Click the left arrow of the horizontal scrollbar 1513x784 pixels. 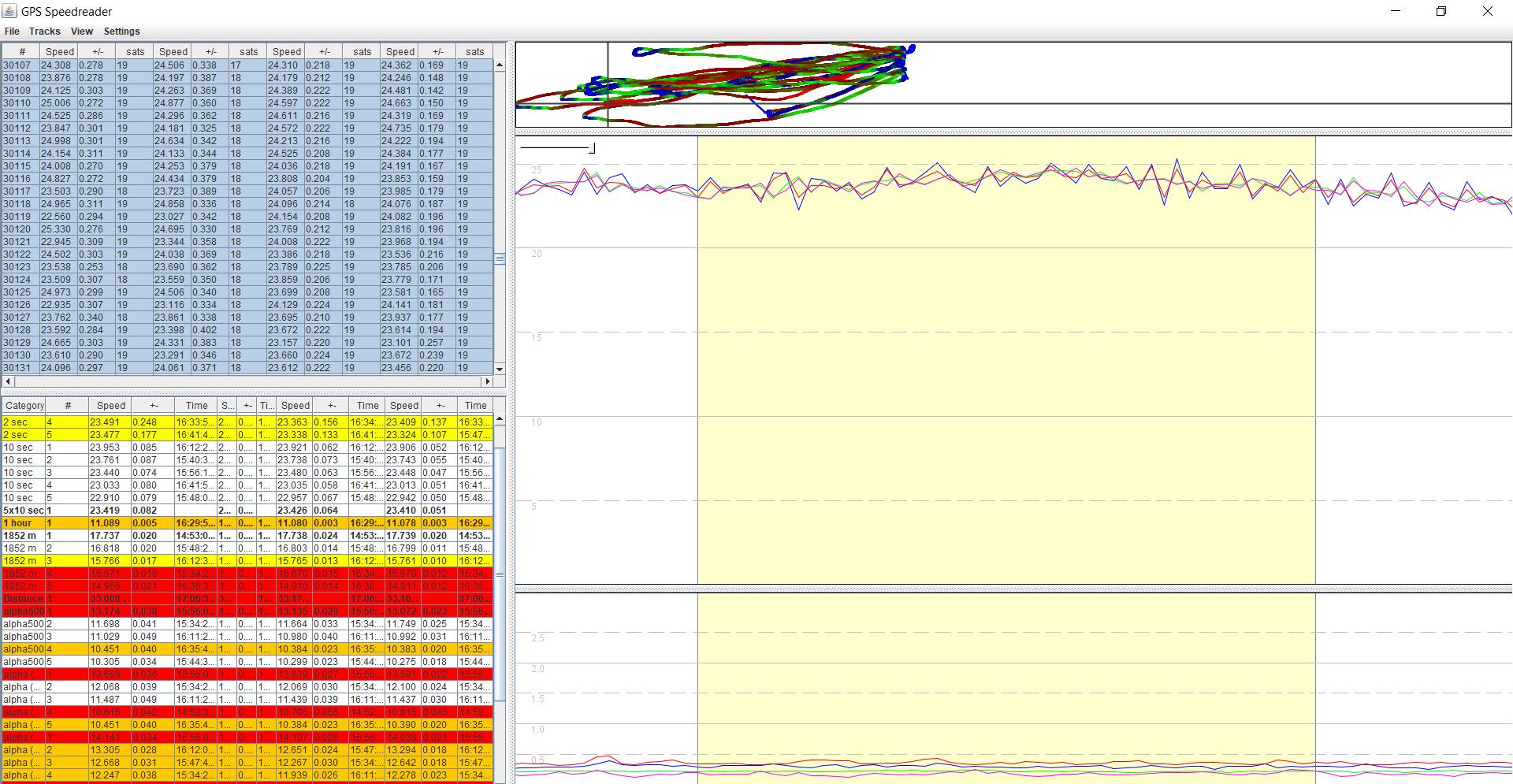(x=9, y=381)
